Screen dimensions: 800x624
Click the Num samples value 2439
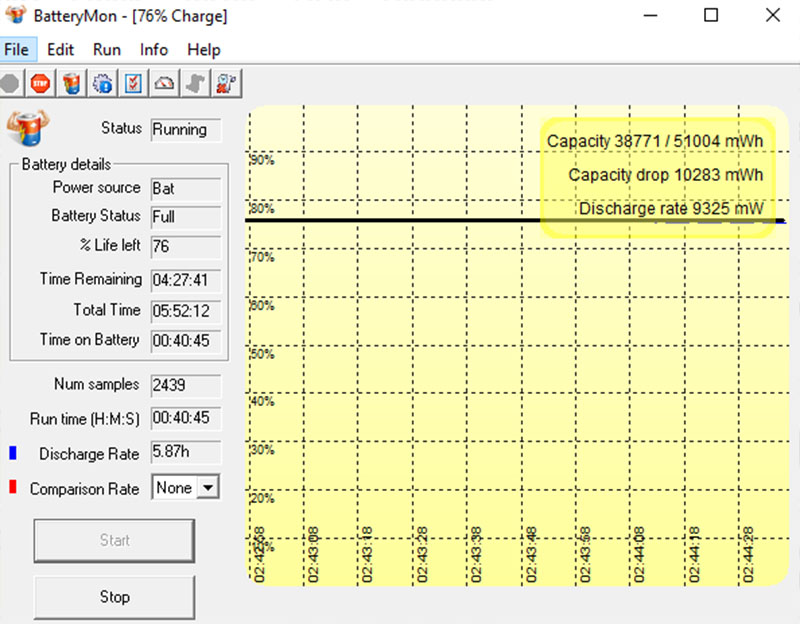[x=186, y=385]
